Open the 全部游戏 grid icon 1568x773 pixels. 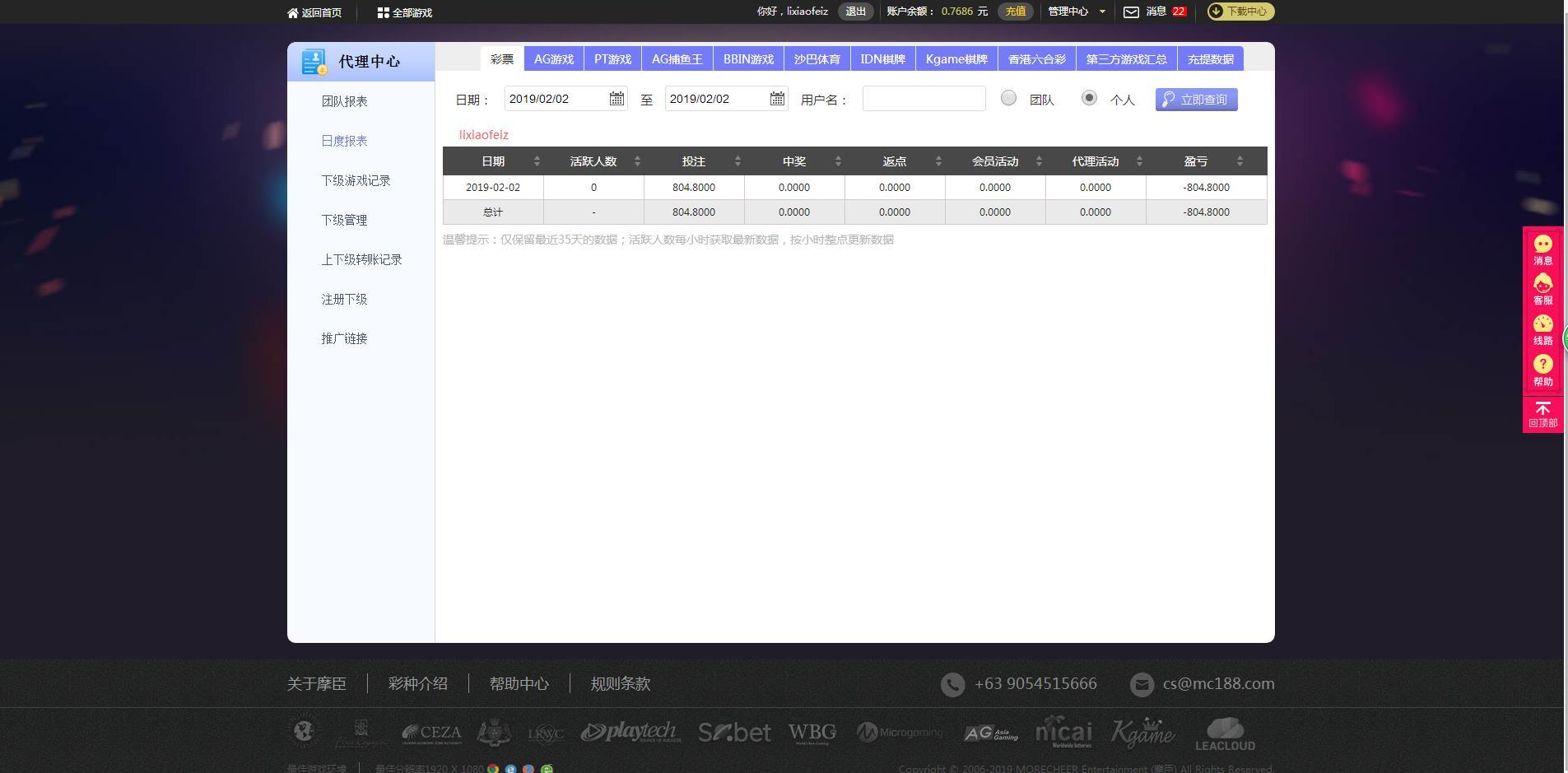click(382, 12)
